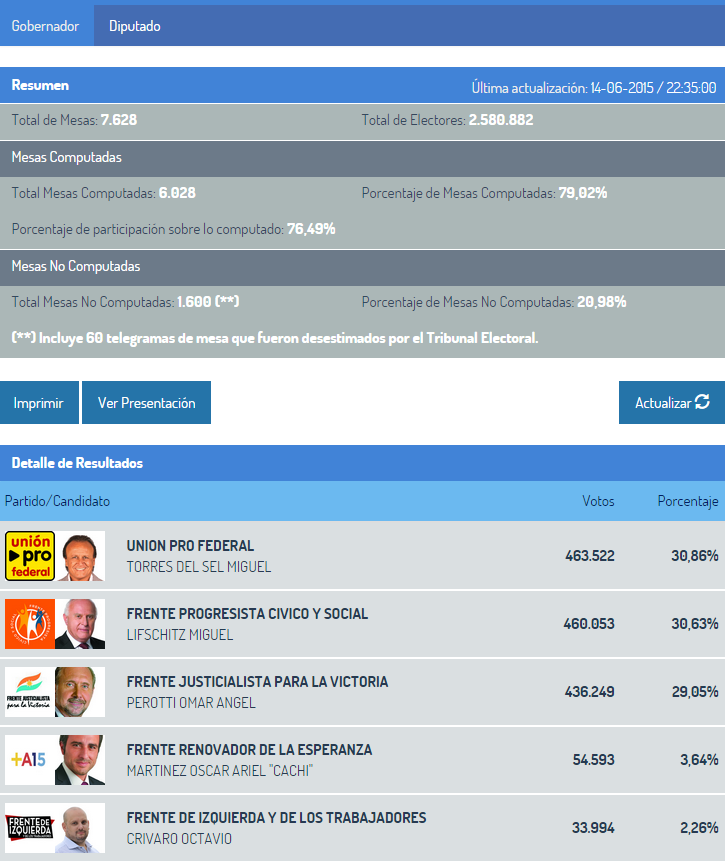Click participation percentage 76,49% value
725x861 pixels.
(311, 229)
